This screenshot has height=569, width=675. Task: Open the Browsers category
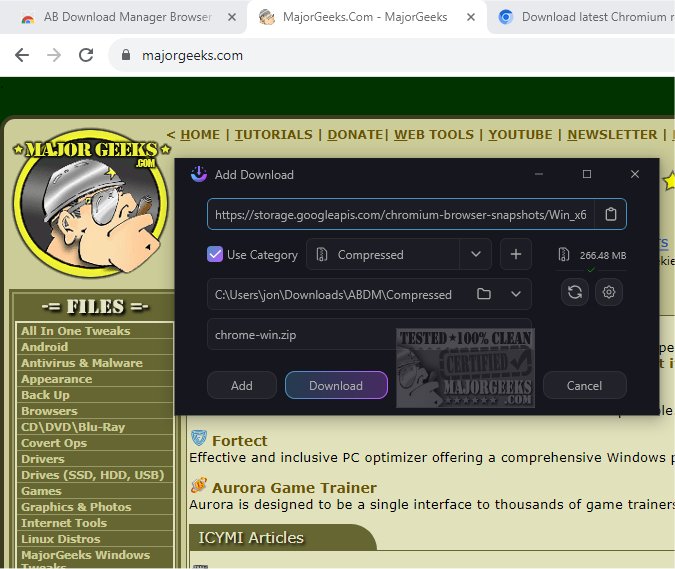(x=49, y=411)
